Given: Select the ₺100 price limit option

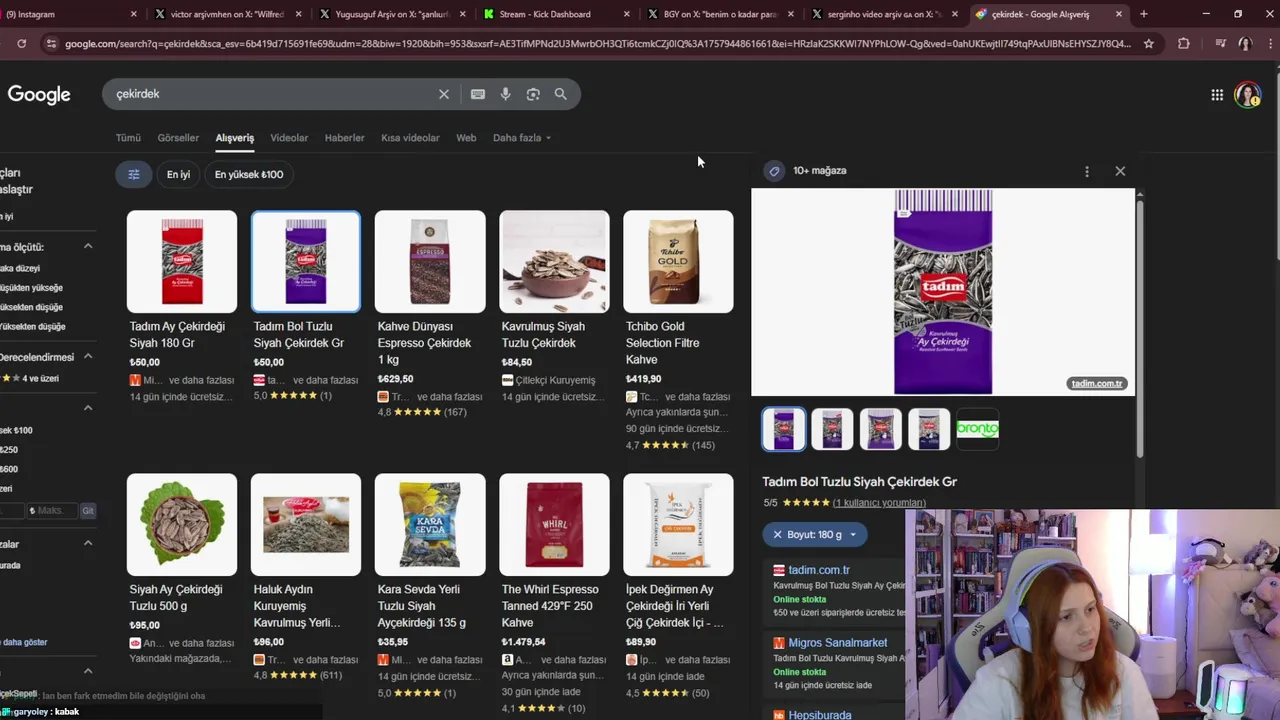Looking at the screenshot, I should tap(16, 430).
